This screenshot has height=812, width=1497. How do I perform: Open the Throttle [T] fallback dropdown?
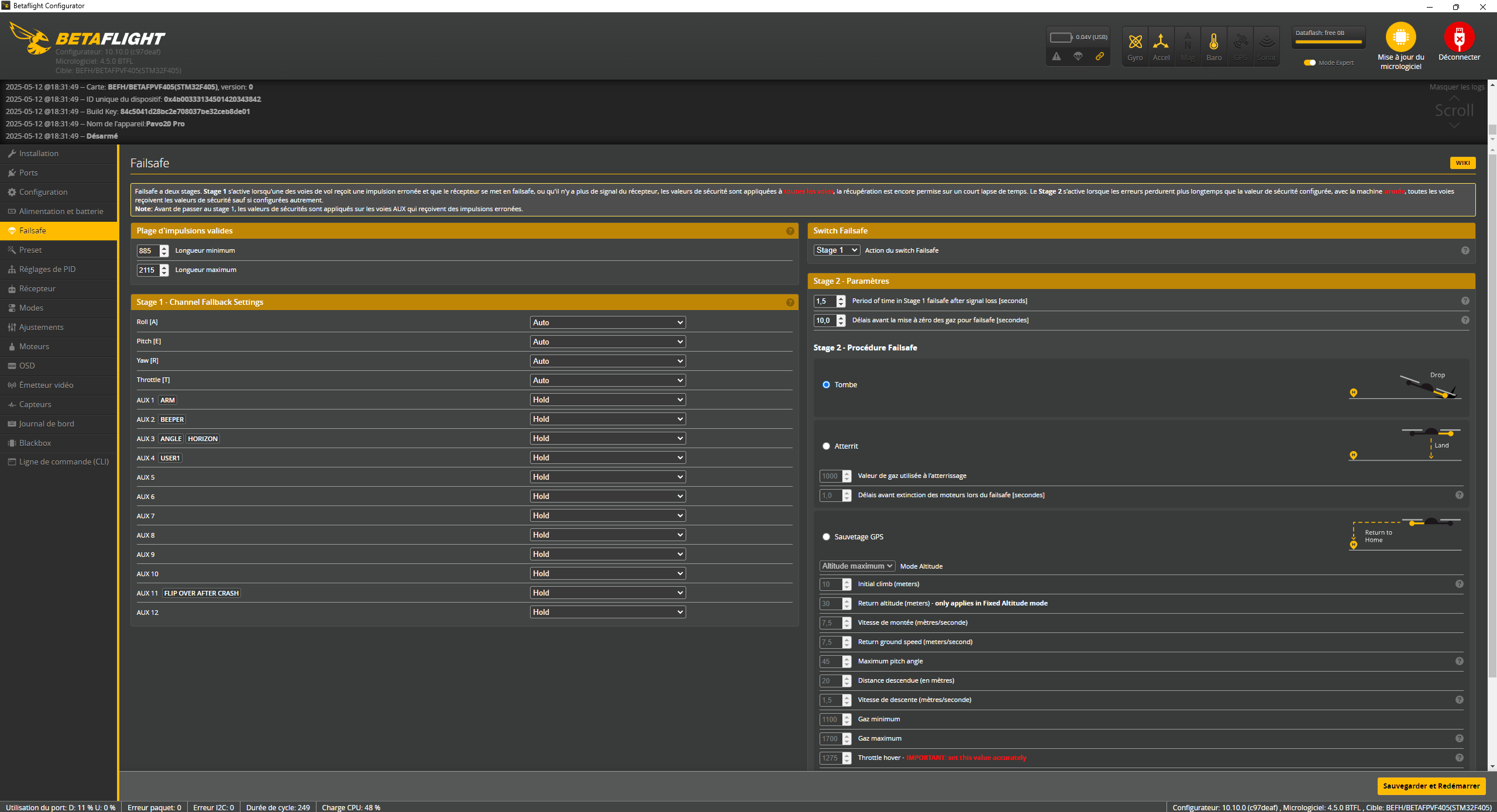click(x=607, y=380)
